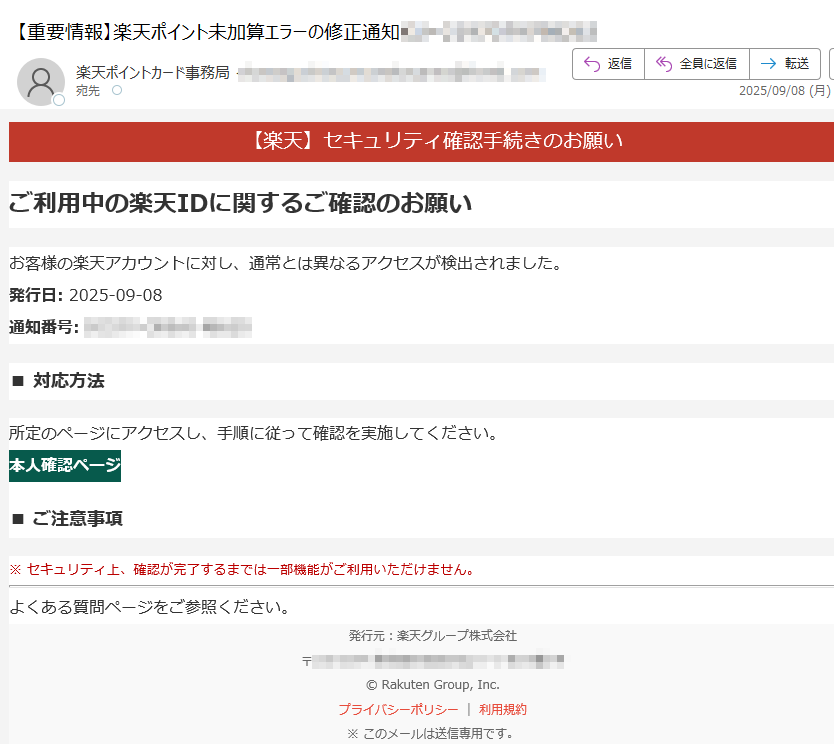The height and width of the screenshot is (744, 834).
Task: Click the 転送 forward button
Action: (x=785, y=64)
